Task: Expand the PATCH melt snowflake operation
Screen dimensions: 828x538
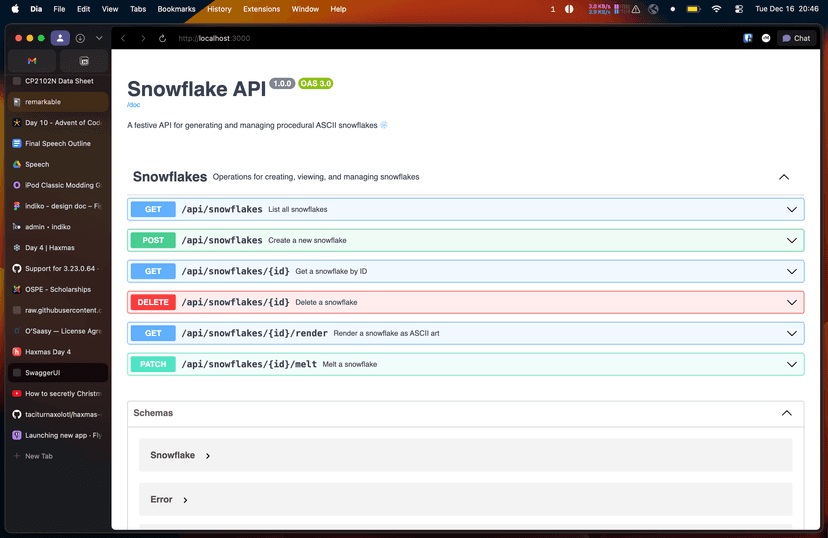Action: click(465, 364)
